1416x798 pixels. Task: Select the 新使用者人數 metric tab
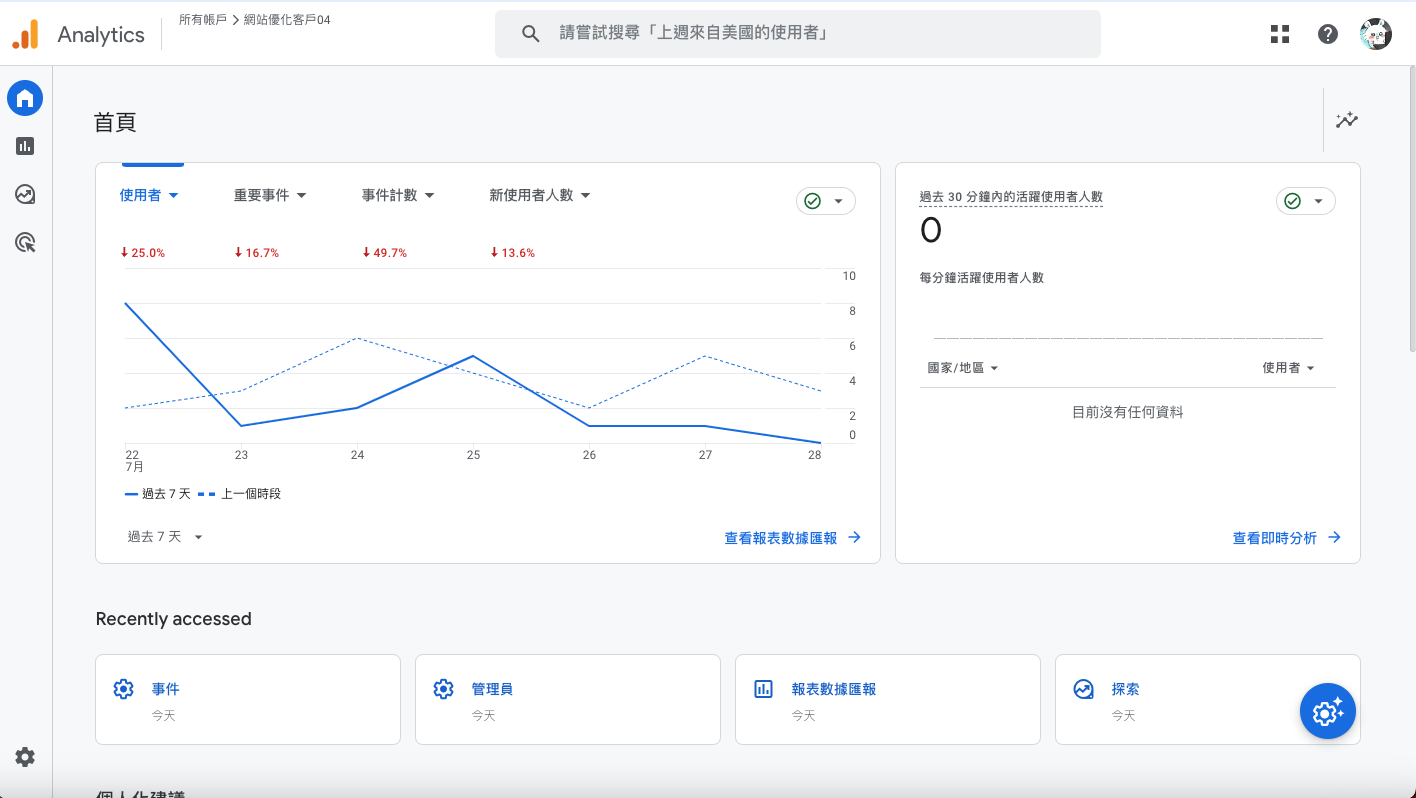(x=540, y=195)
